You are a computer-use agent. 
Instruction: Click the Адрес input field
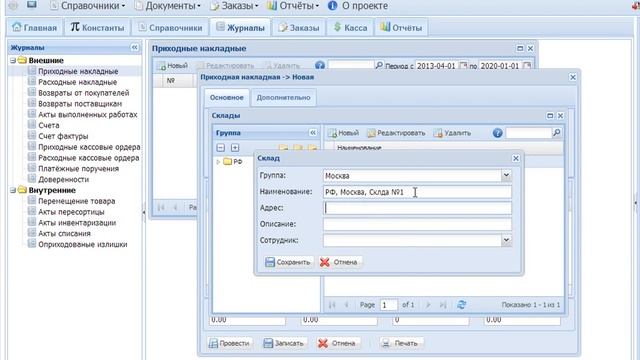(417, 208)
